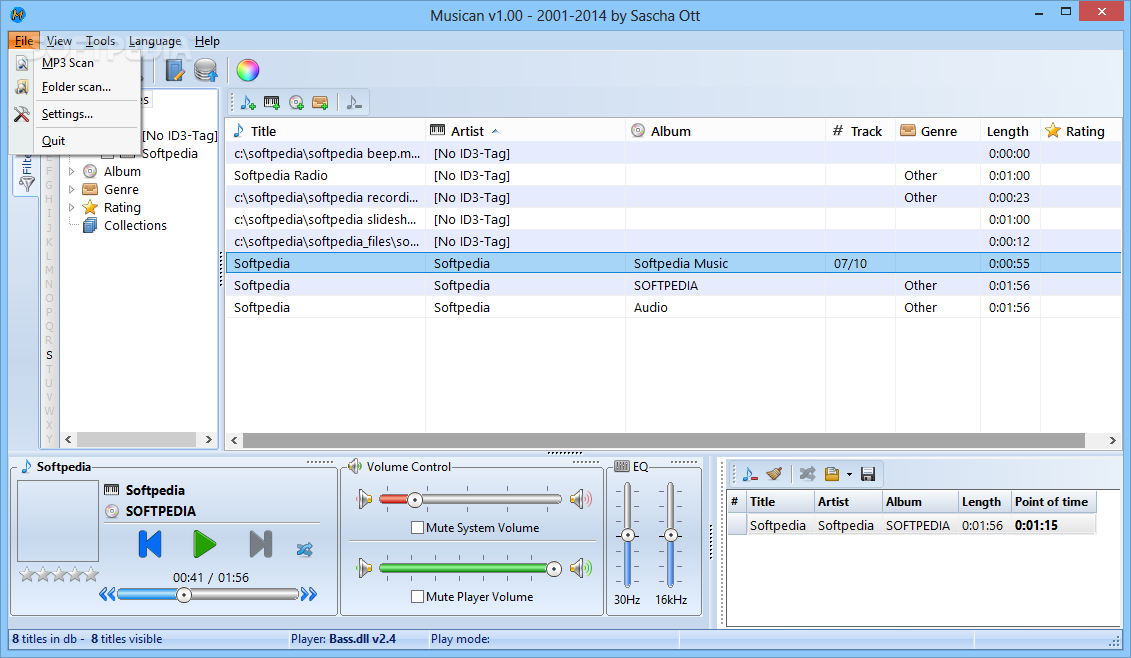The image size is (1131, 658).
Task: Select row with album Audio
Action: pos(673,307)
